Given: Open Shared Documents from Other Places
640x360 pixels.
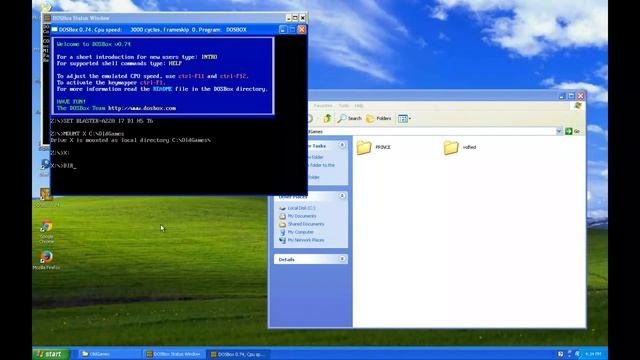Looking at the screenshot, I should (302, 224).
